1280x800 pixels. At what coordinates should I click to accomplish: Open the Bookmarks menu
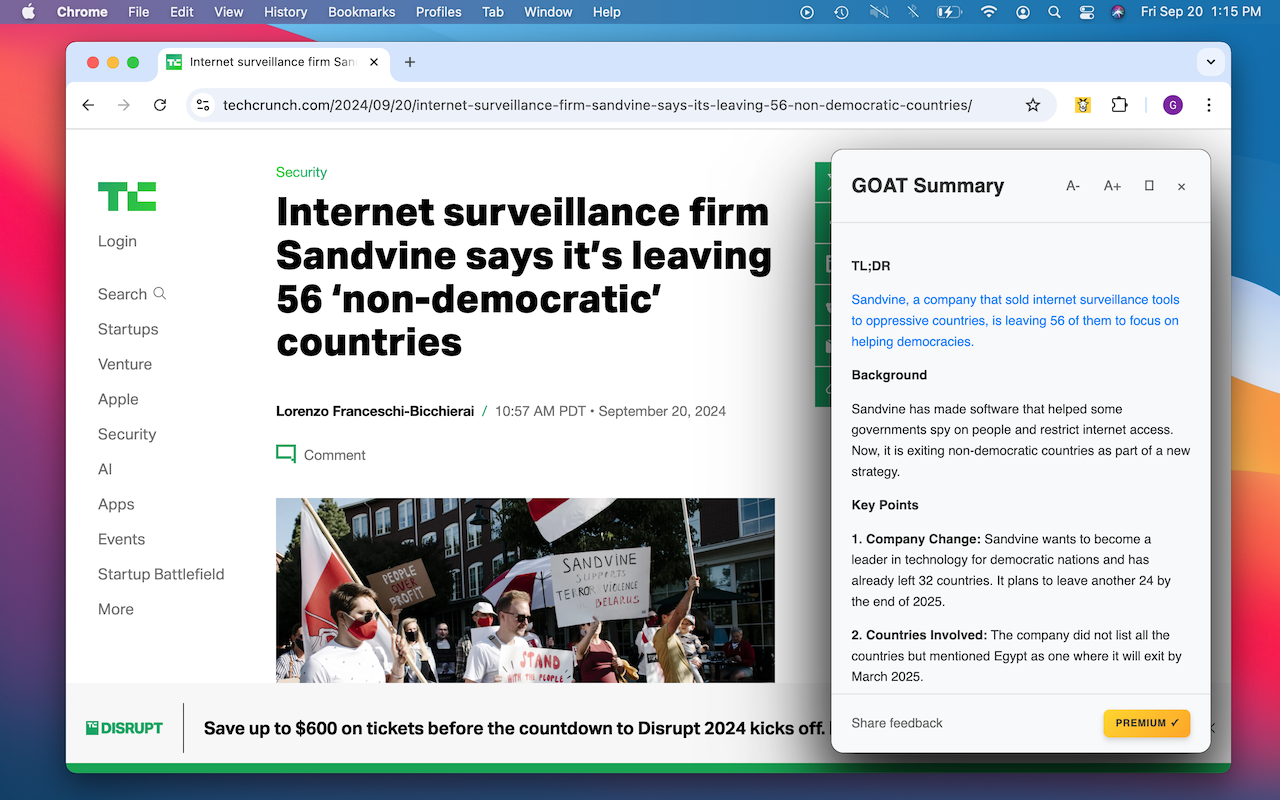(362, 12)
